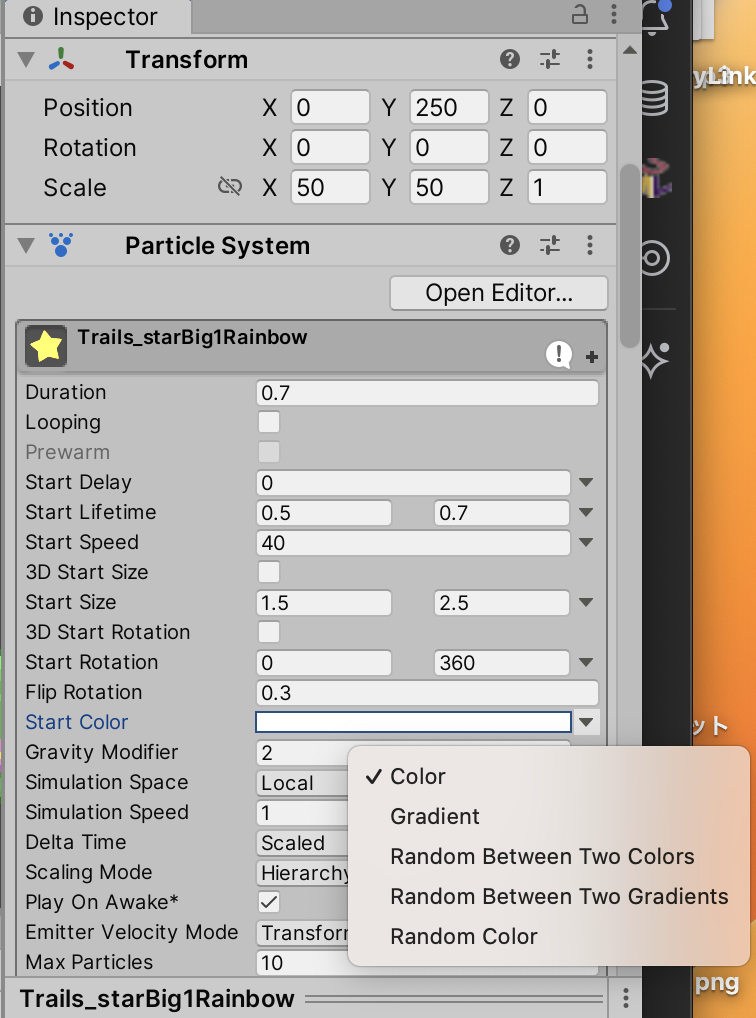Open the Start Lifetime dropdown arrow
Screen dimensions: 756x1018
tap(586, 512)
